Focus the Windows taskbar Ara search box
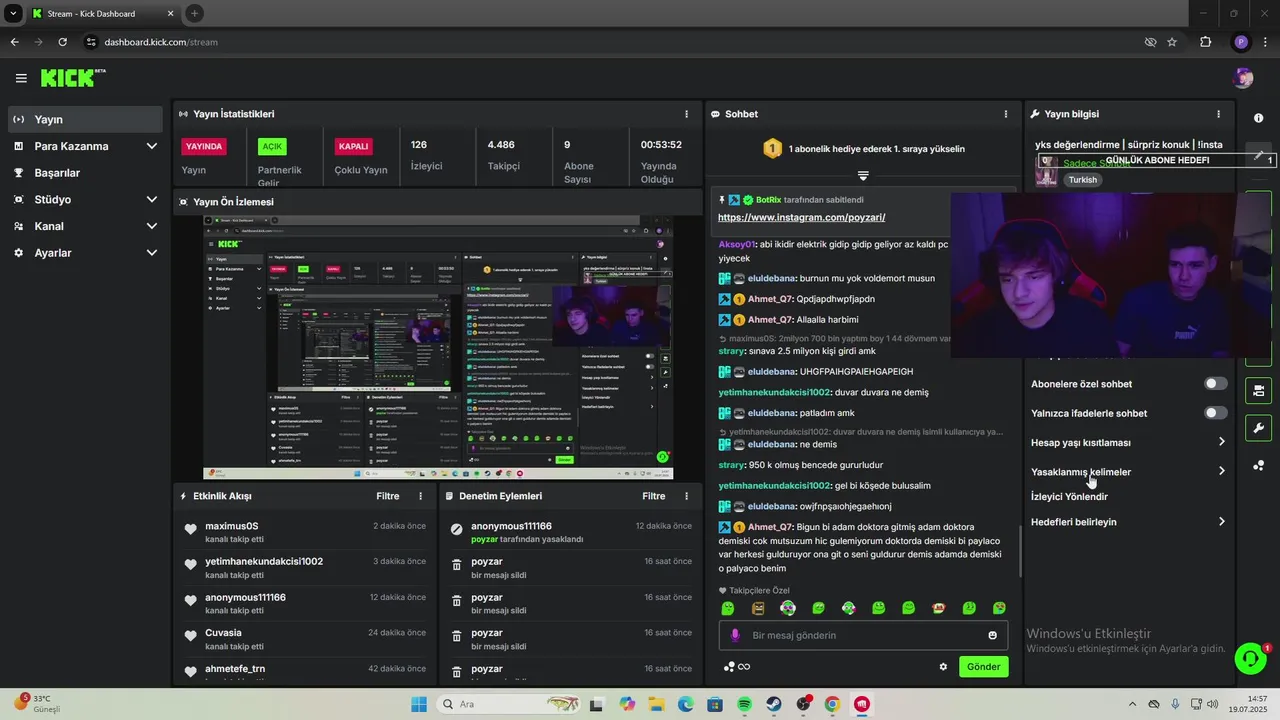Viewport: 1280px width, 720px height. 510,704
